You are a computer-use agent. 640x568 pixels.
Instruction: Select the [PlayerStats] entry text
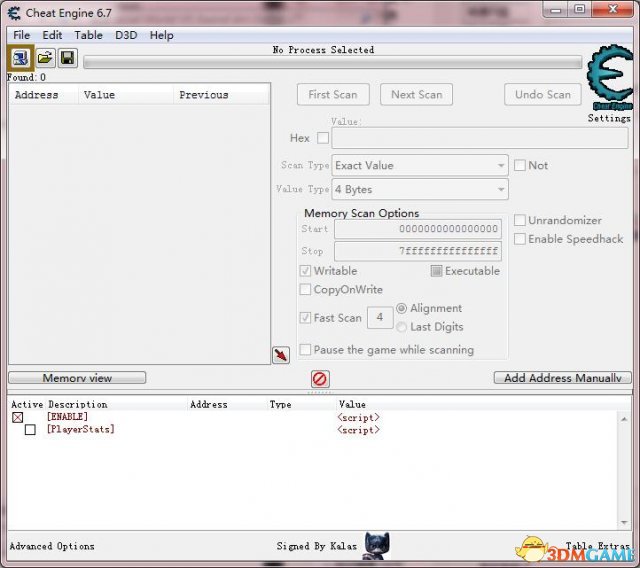[x=80, y=429]
